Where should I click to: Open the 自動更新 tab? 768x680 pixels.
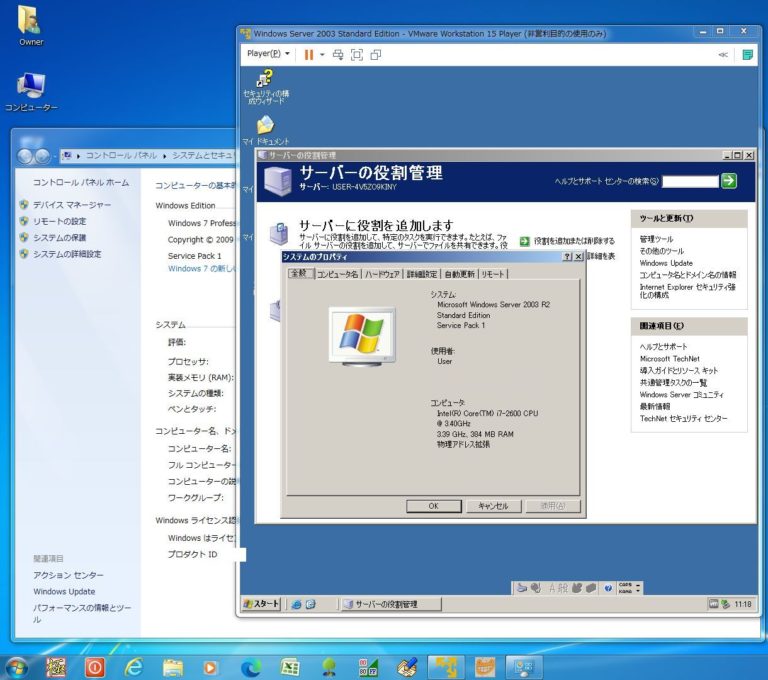tap(459, 274)
